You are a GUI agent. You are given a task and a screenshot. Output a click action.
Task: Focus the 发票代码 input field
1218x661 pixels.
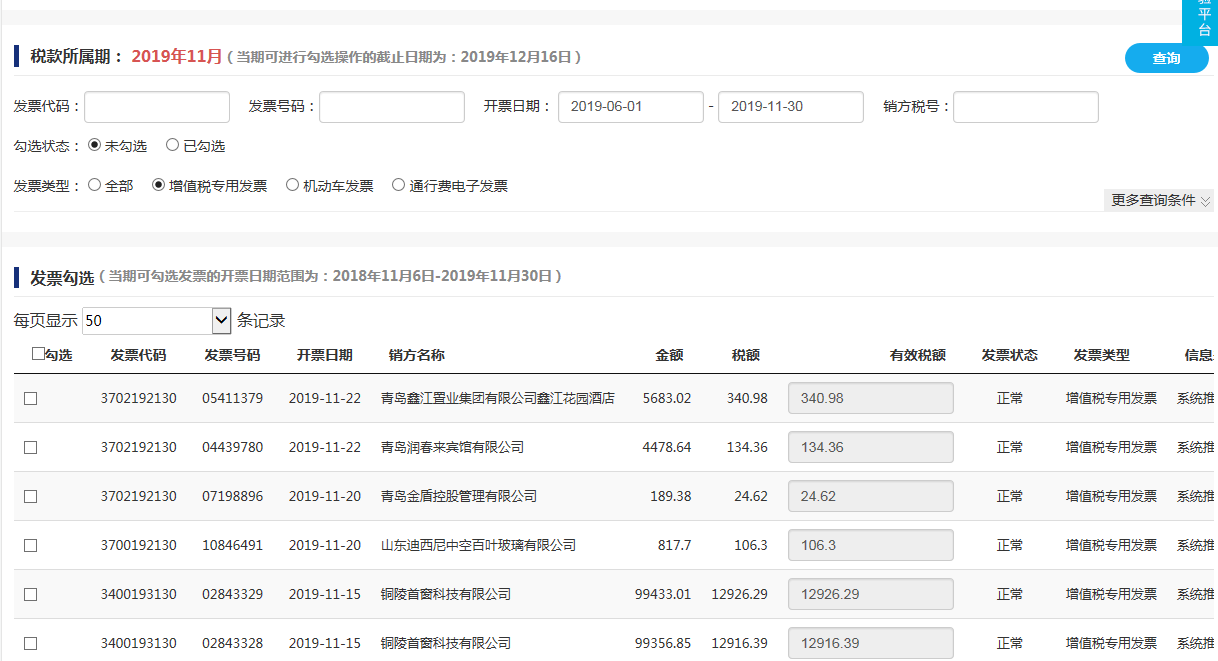click(x=157, y=107)
